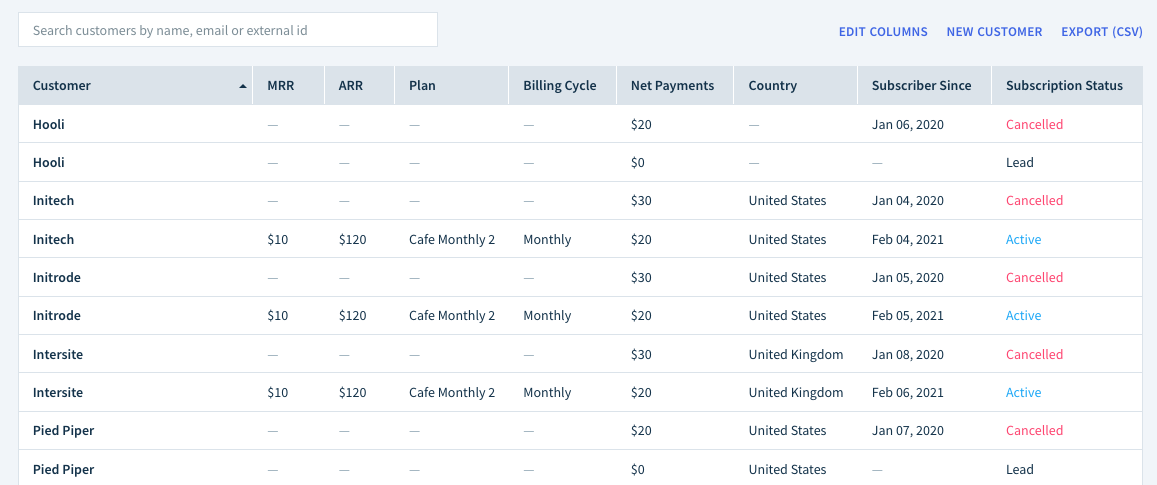This screenshot has width=1157, height=485.
Task: Sort by the MRR column header
Action: 281,86
